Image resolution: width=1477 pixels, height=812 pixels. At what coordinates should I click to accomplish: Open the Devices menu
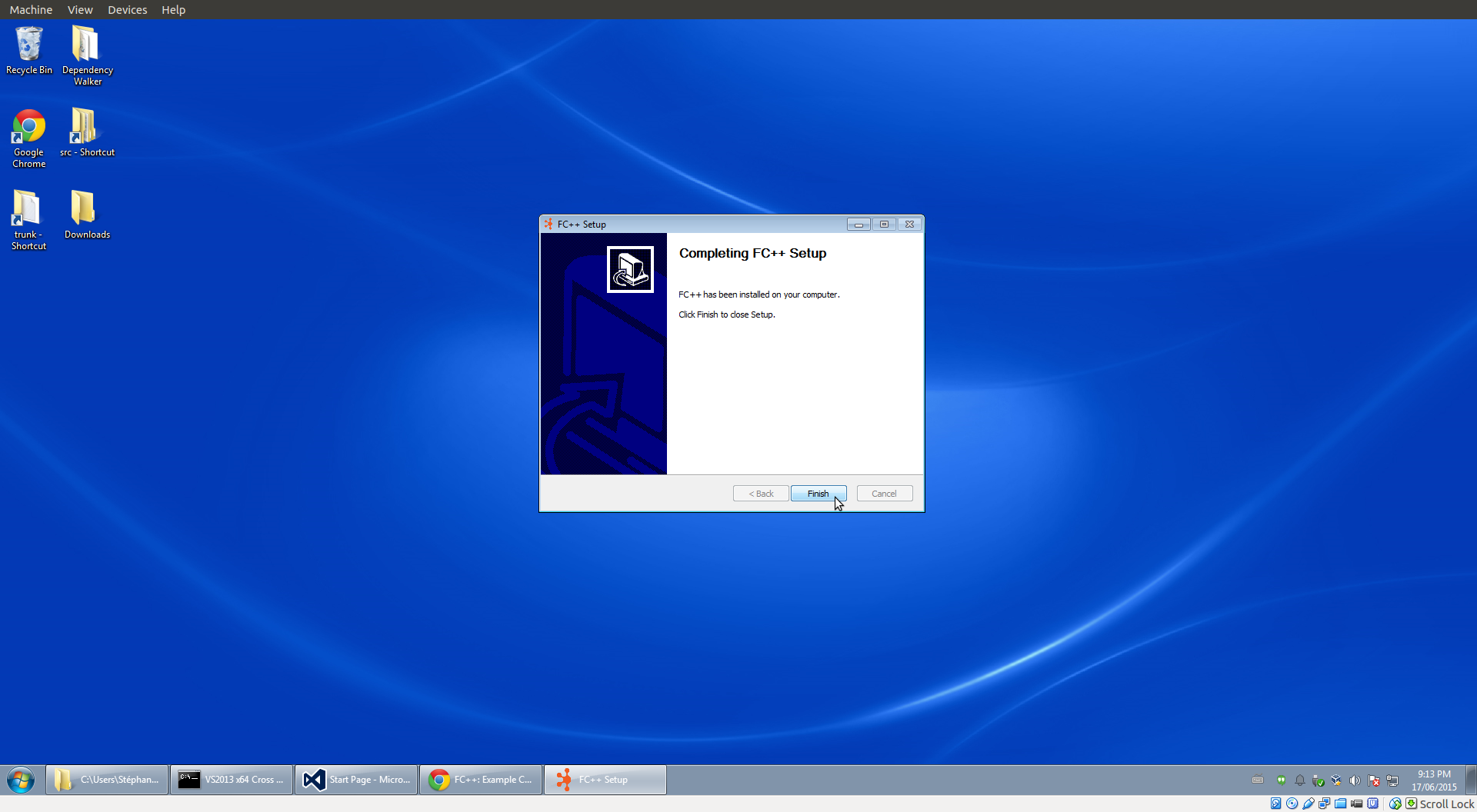127,10
